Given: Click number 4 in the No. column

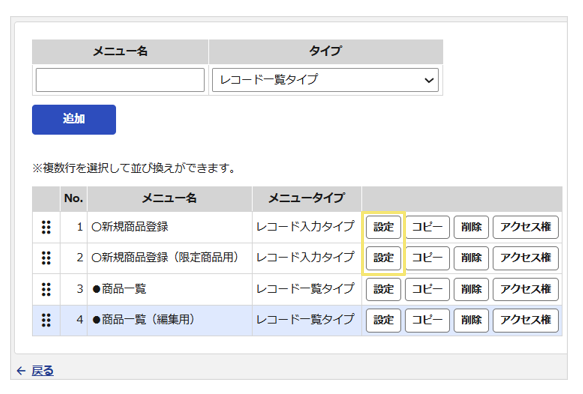Looking at the screenshot, I should point(80,320).
